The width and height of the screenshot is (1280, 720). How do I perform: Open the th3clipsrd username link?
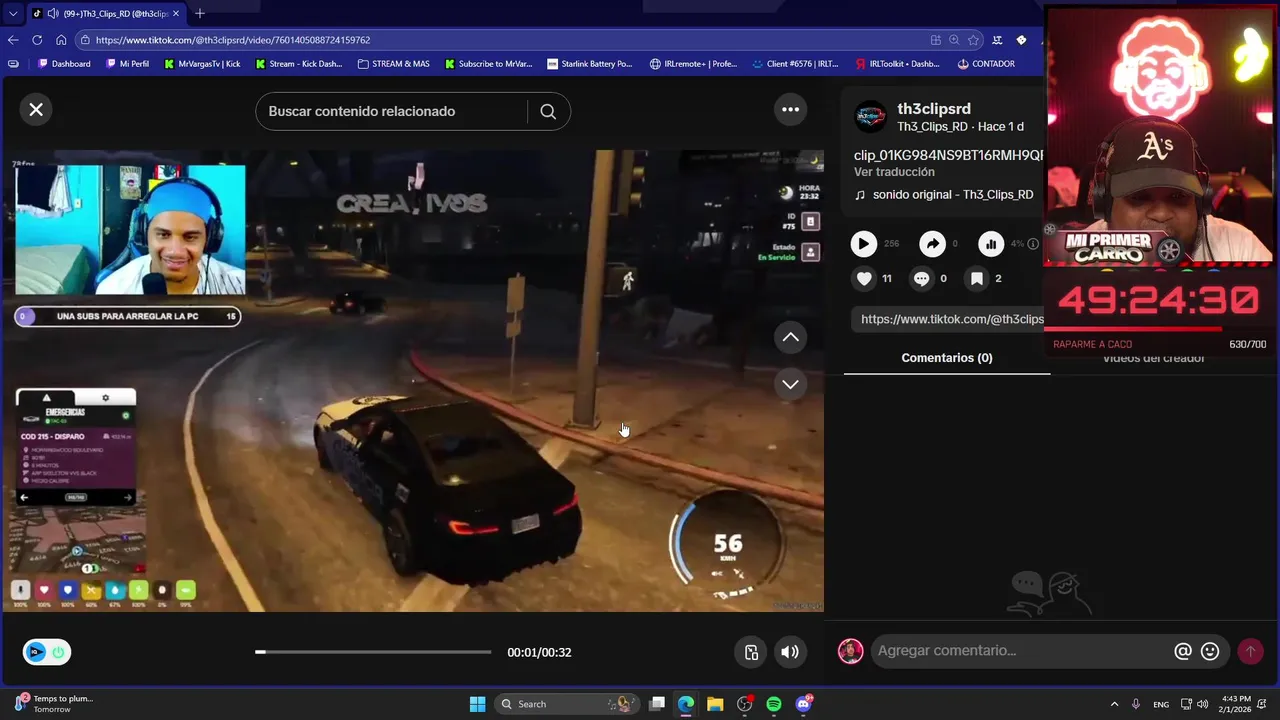coord(934,108)
